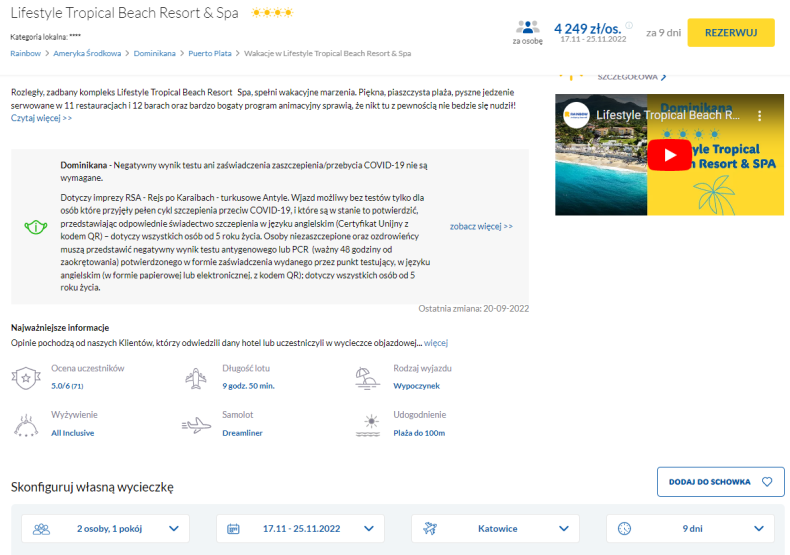Click the per-person people icon
Screen dimensions: 790x555
pos(527,28)
